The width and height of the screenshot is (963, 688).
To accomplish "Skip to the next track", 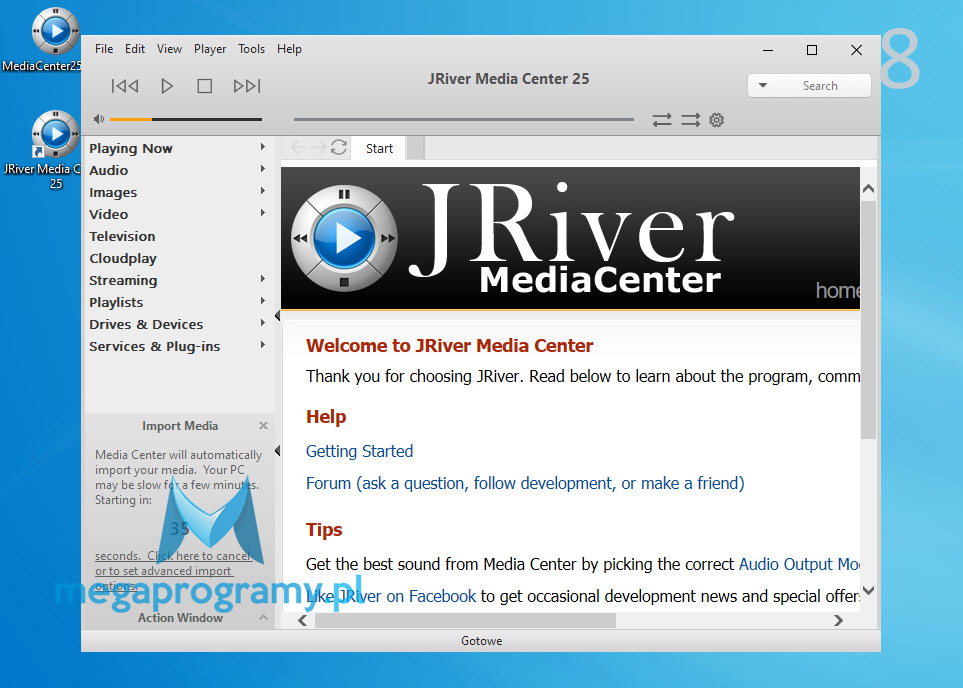I will (x=247, y=86).
